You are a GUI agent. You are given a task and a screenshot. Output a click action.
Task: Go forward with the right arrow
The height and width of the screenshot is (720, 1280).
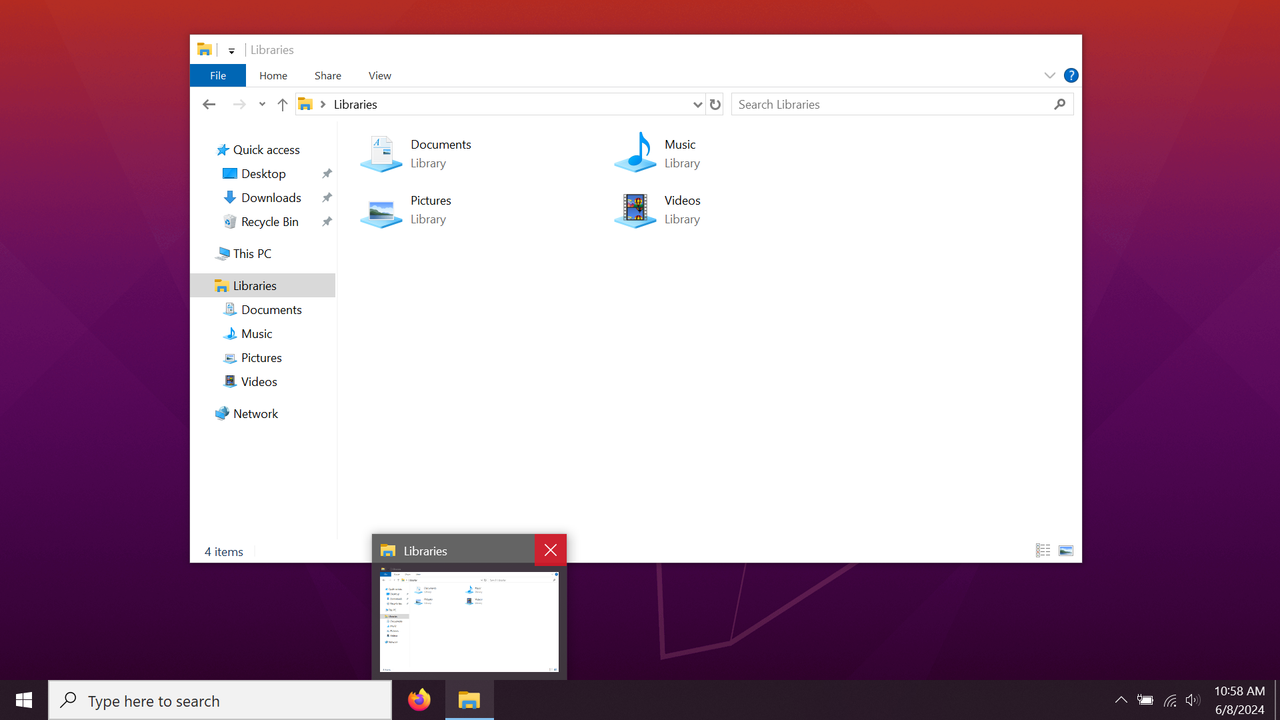(x=239, y=104)
